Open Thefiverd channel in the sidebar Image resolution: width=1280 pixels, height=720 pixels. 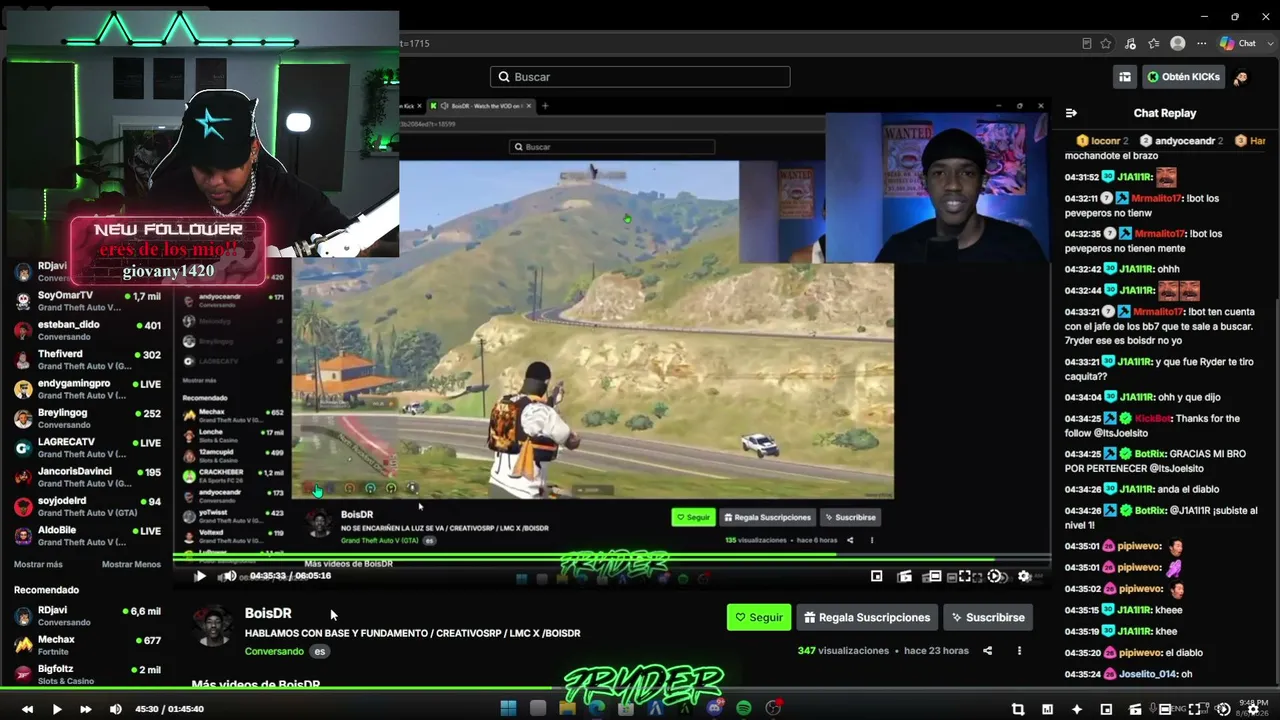tap(87, 360)
